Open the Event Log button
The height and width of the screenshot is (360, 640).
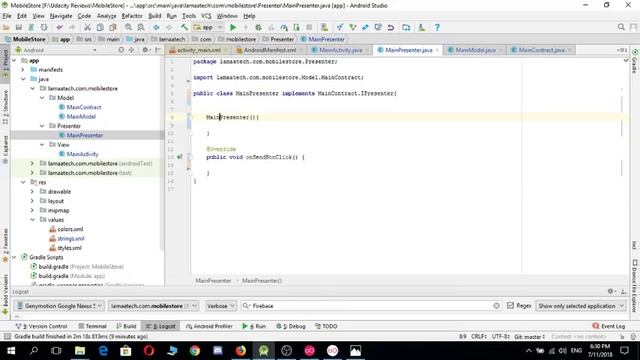click(609, 326)
